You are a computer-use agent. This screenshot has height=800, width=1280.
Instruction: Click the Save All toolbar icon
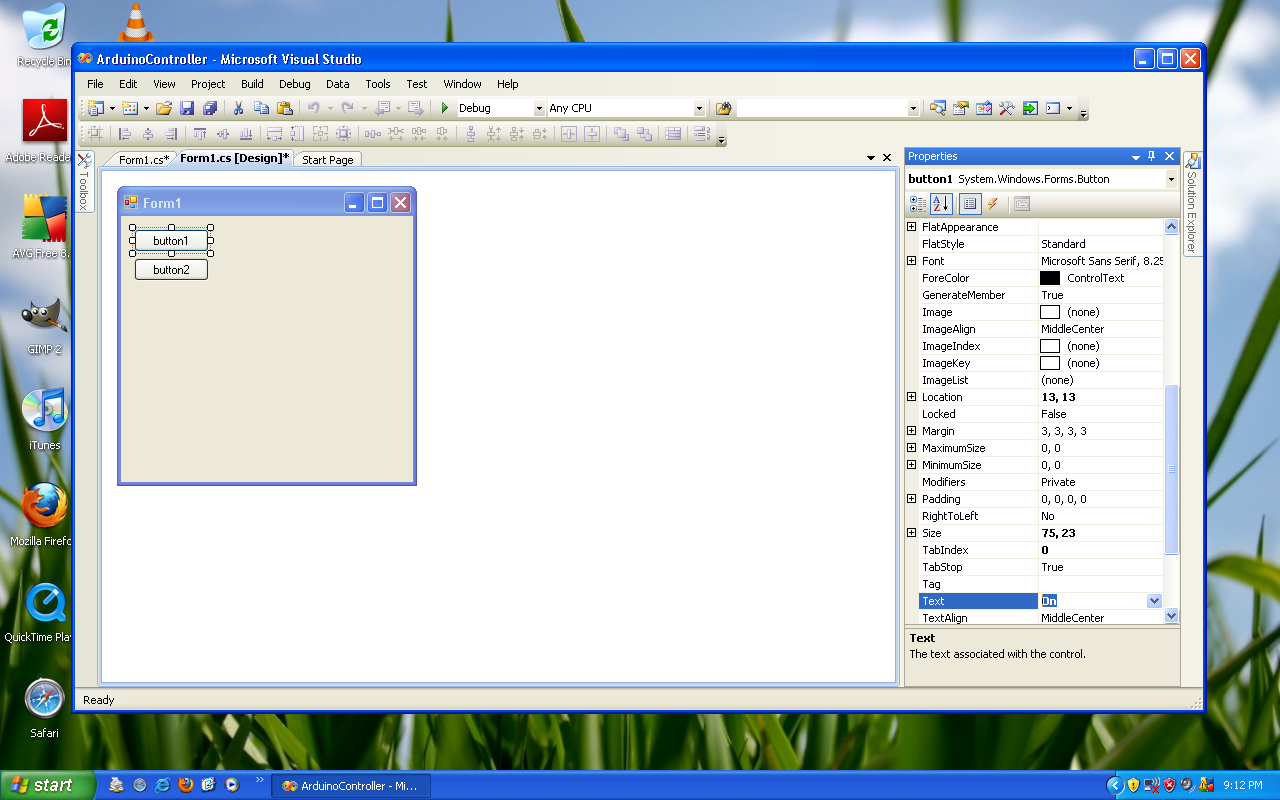[x=210, y=108]
